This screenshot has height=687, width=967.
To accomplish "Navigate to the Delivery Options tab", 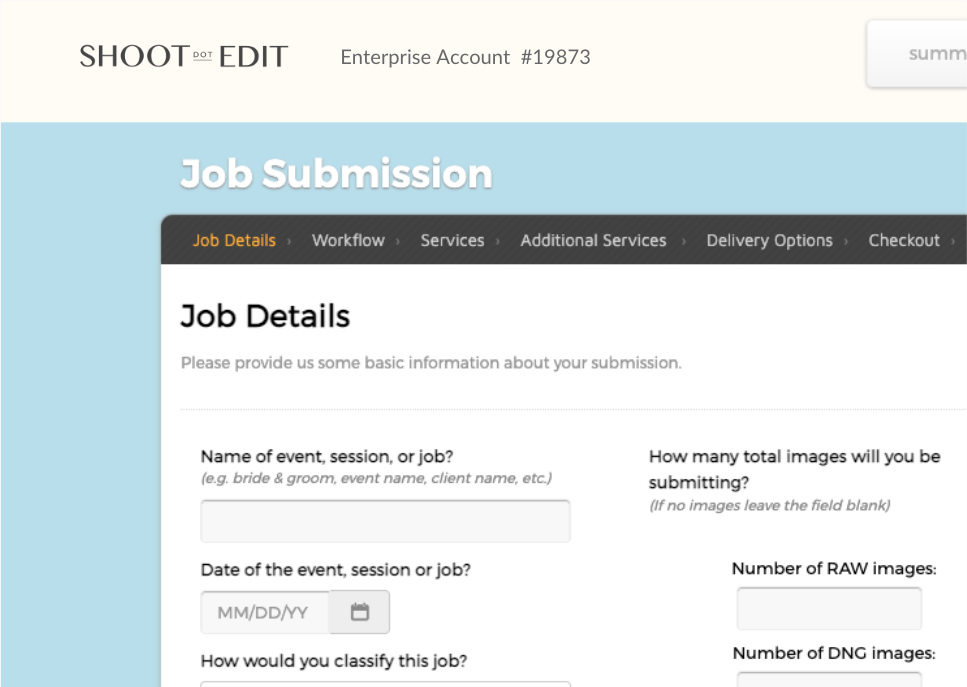I will (x=769, y=240).
